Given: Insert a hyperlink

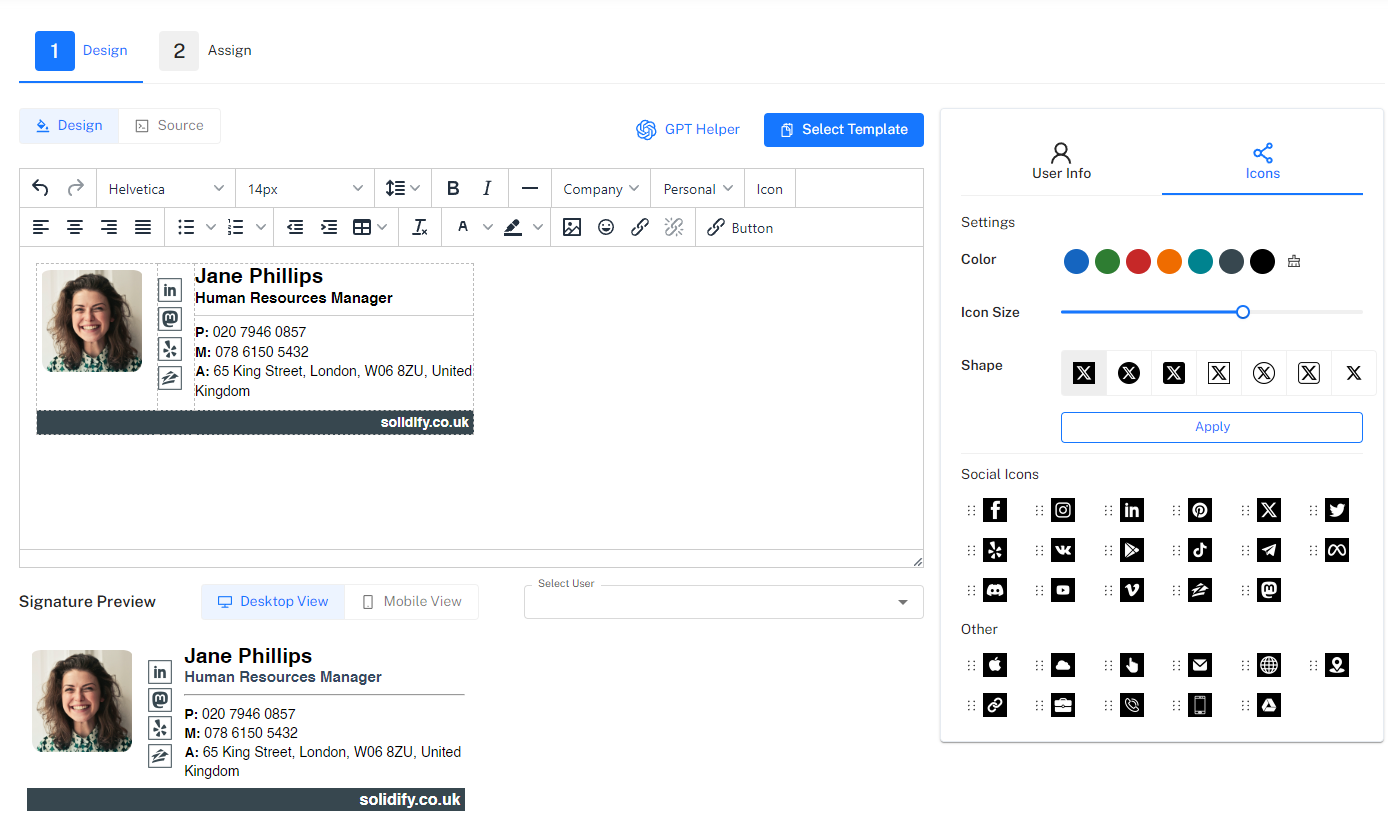Looking at the screenshot, I should [640, 227].
